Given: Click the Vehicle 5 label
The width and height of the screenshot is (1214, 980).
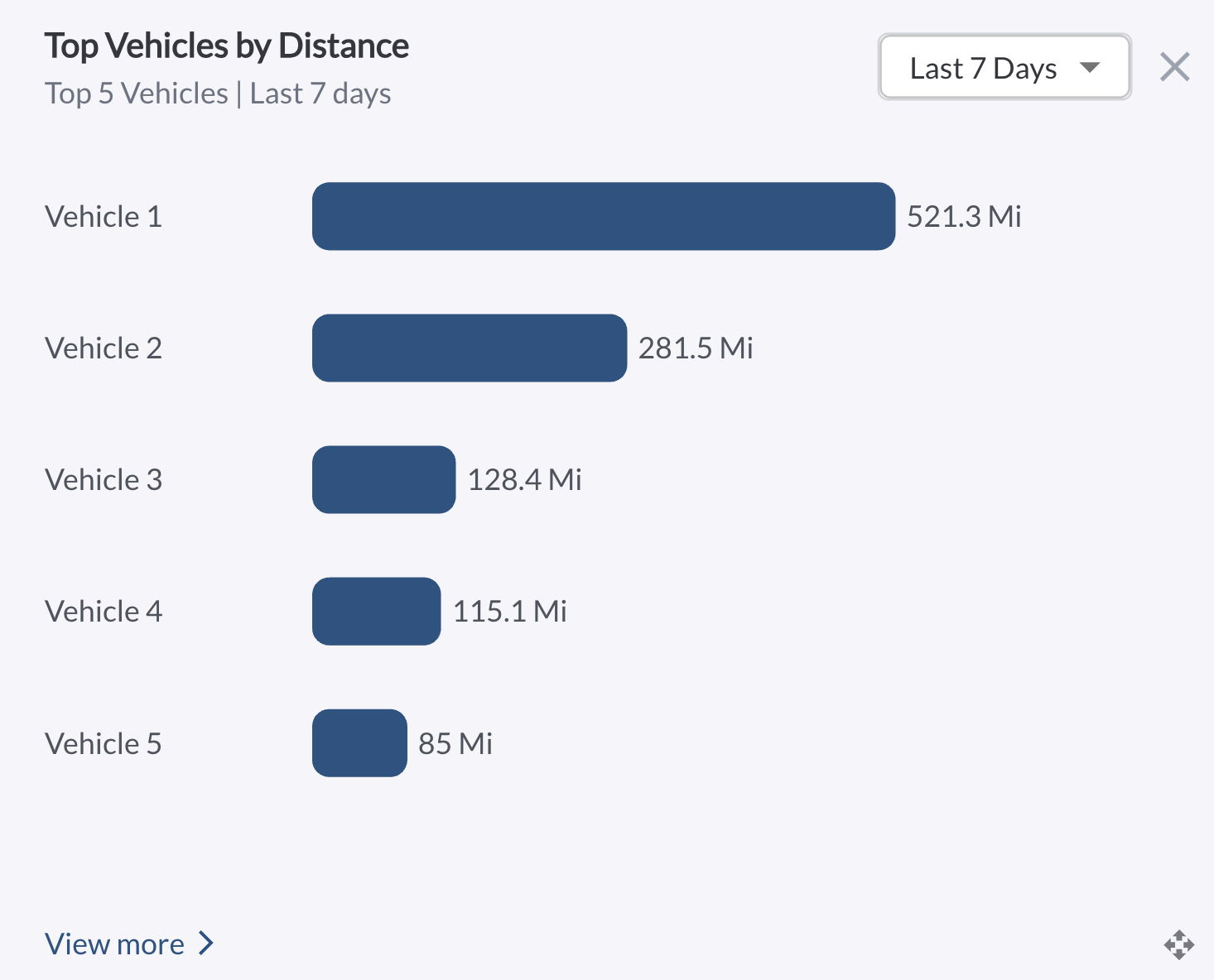Looking at the screenshot, I should 104,744.
